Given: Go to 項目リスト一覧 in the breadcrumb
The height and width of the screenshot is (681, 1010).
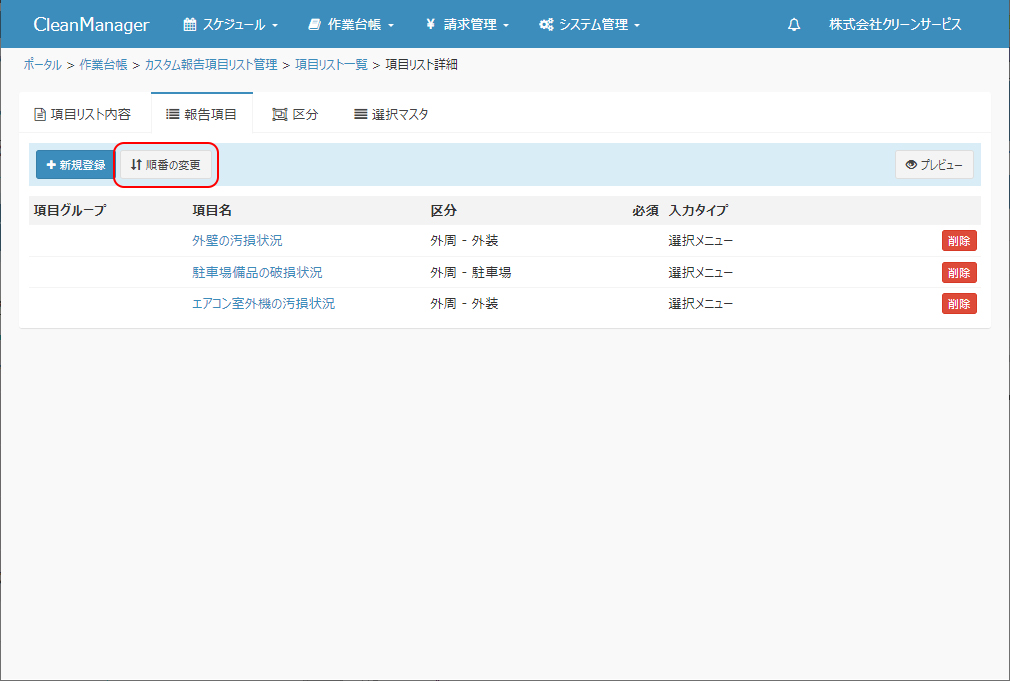Looking at the screenshot, I should pyautogui.click(x=331, y=65).
